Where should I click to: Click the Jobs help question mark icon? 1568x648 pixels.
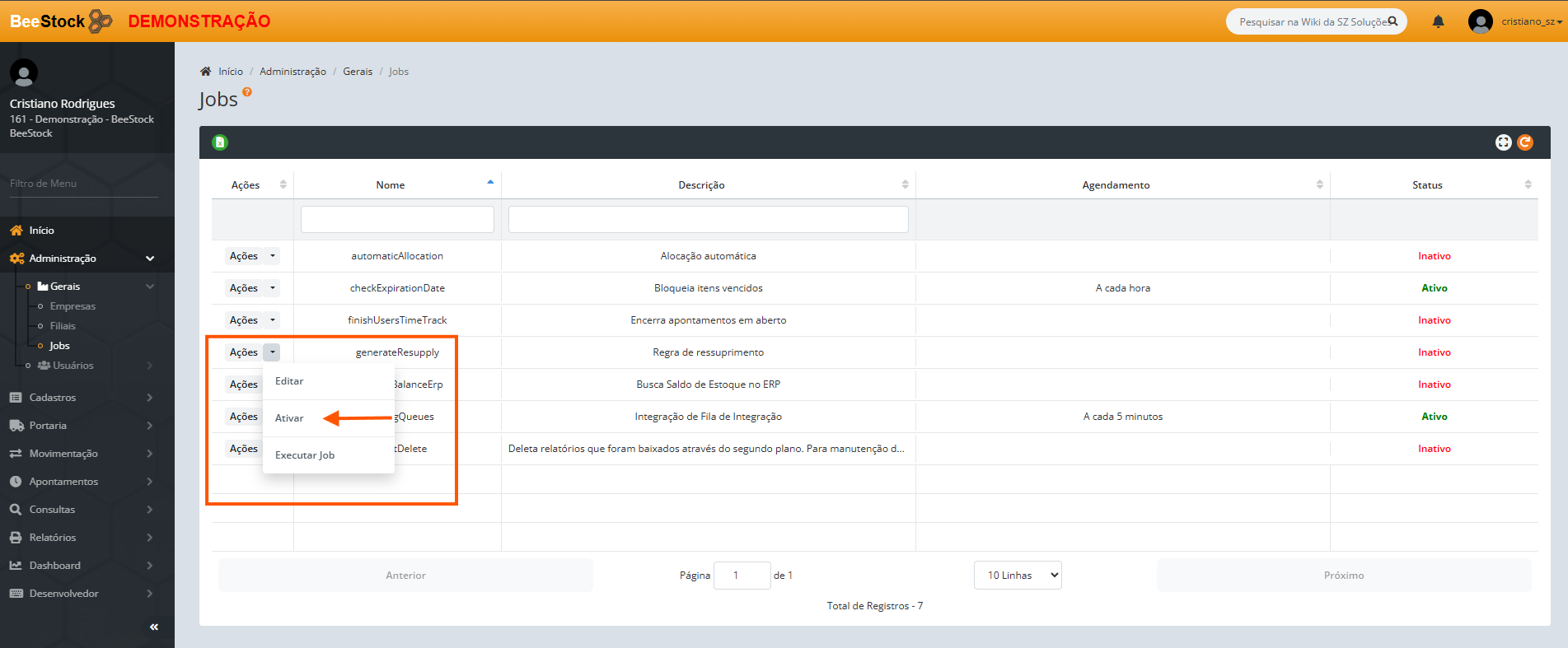247,92
